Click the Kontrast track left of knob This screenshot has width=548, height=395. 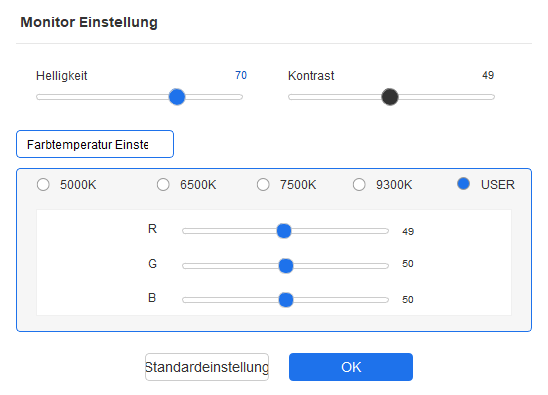334,97
